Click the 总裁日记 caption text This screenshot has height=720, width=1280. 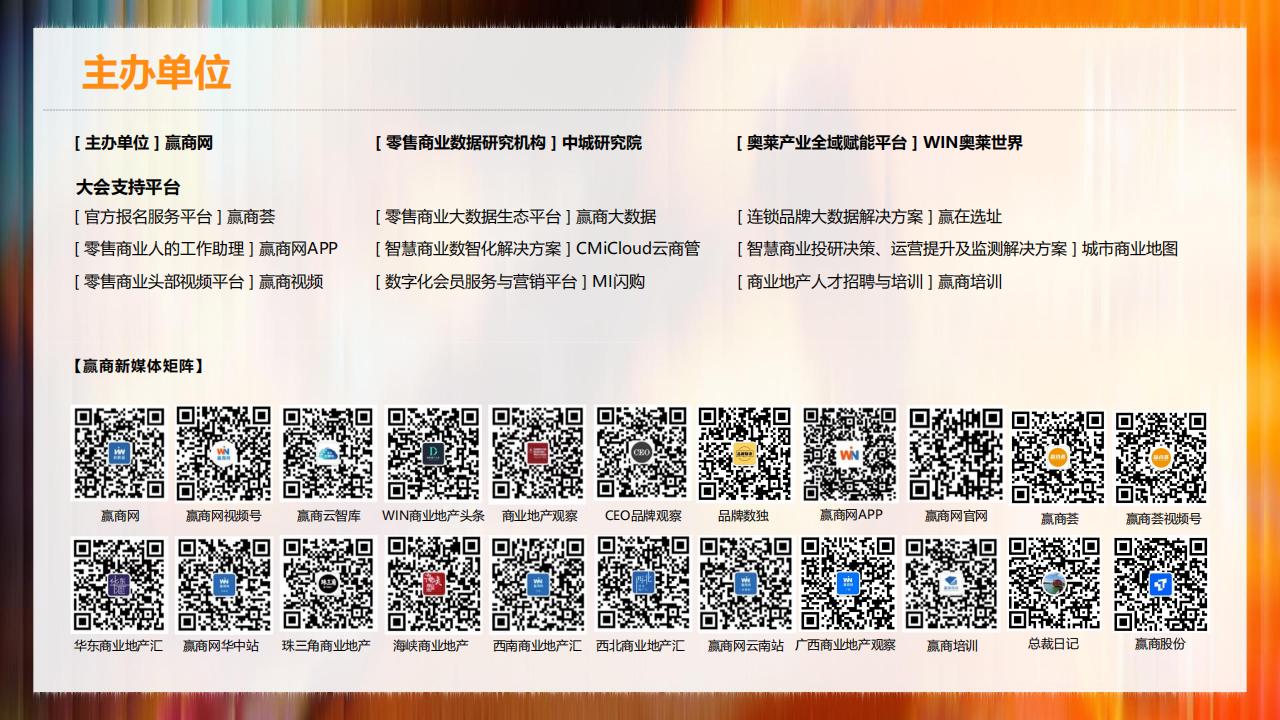(1053, 644)
